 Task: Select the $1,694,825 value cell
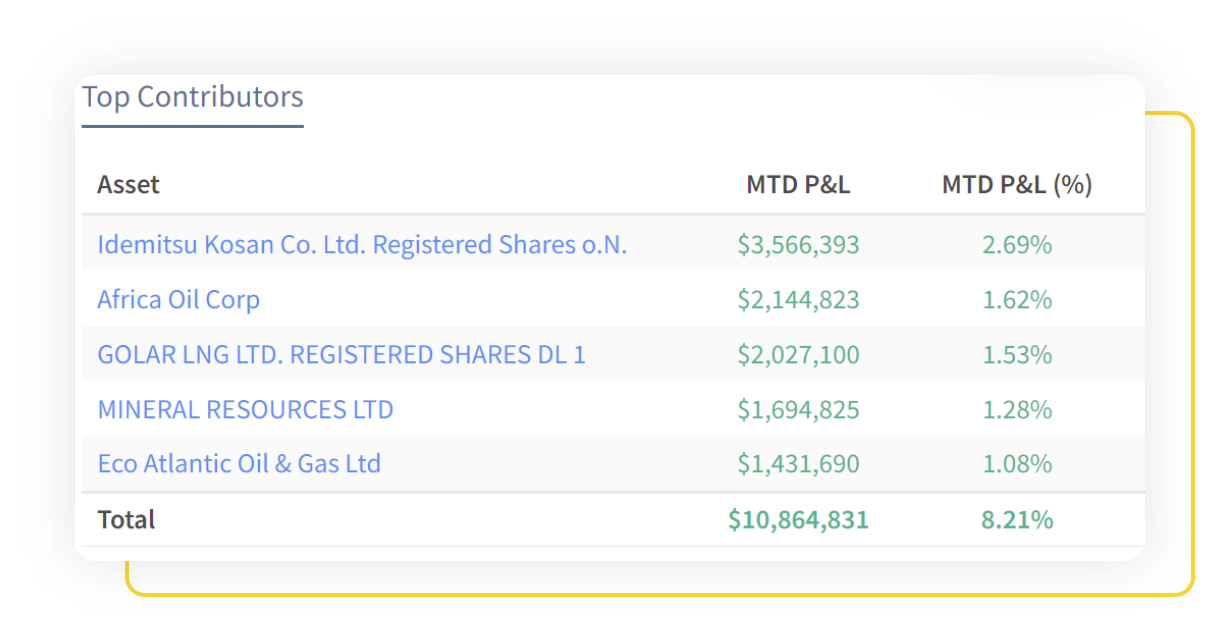click(x=798, y=410)
